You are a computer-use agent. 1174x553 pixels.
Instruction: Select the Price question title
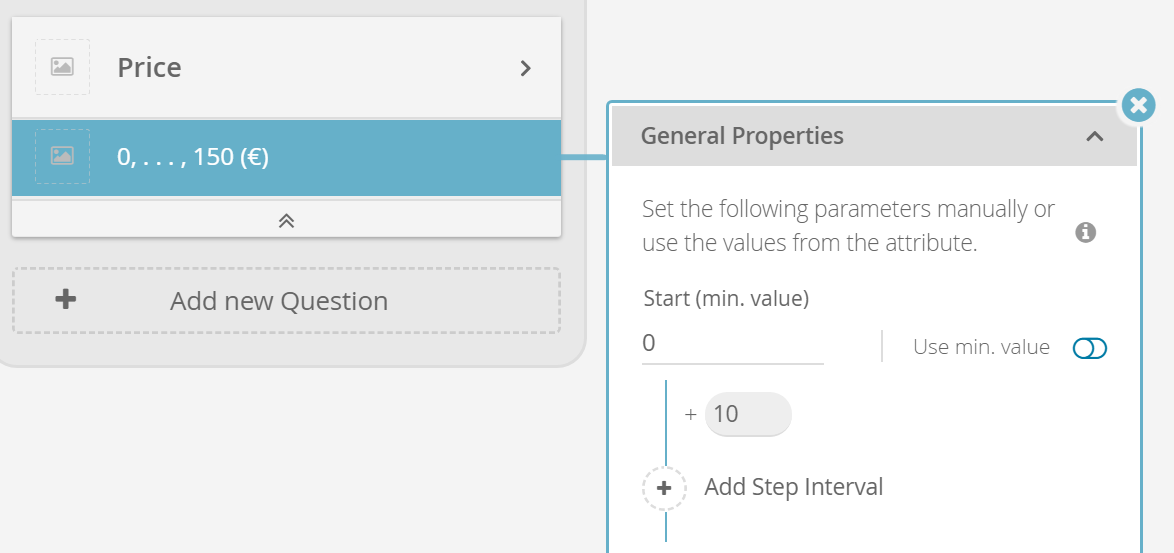[x=149, y=68]
